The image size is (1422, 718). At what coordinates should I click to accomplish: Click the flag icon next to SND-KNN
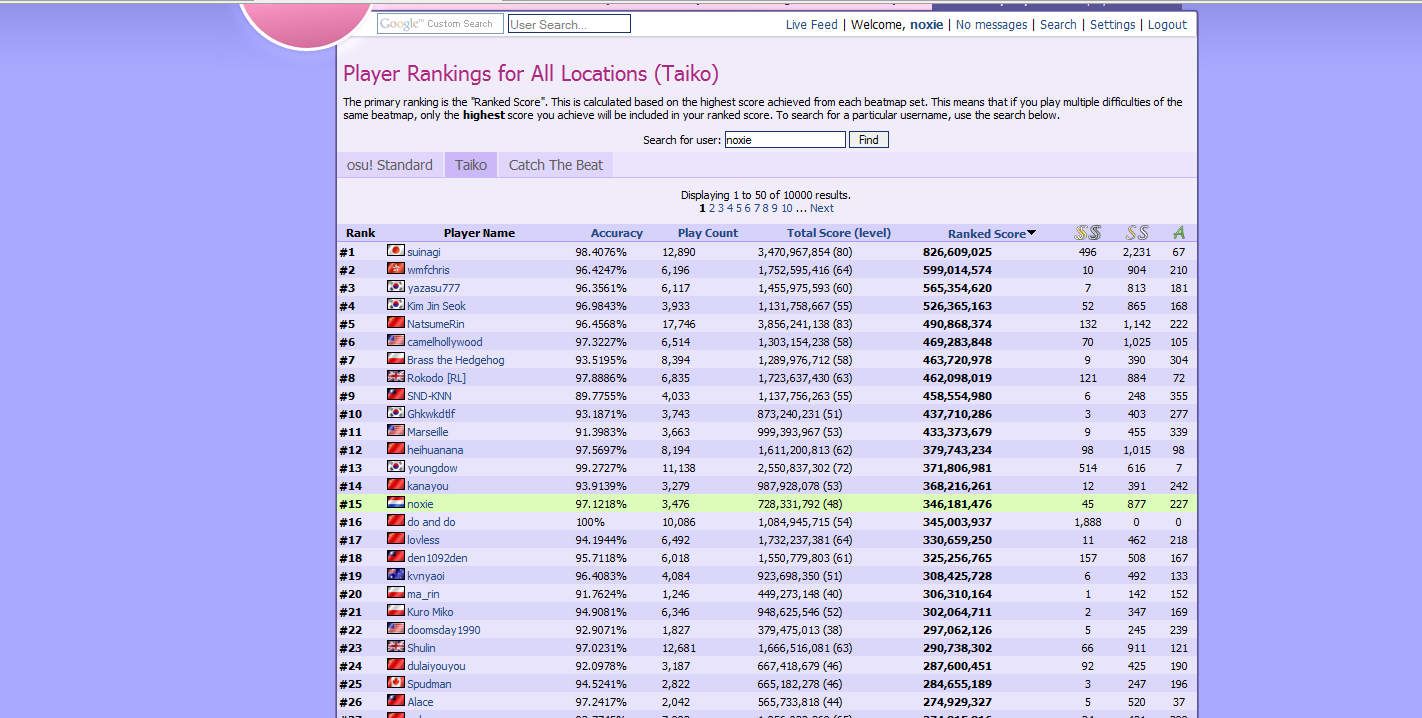[x=395, y=395]
